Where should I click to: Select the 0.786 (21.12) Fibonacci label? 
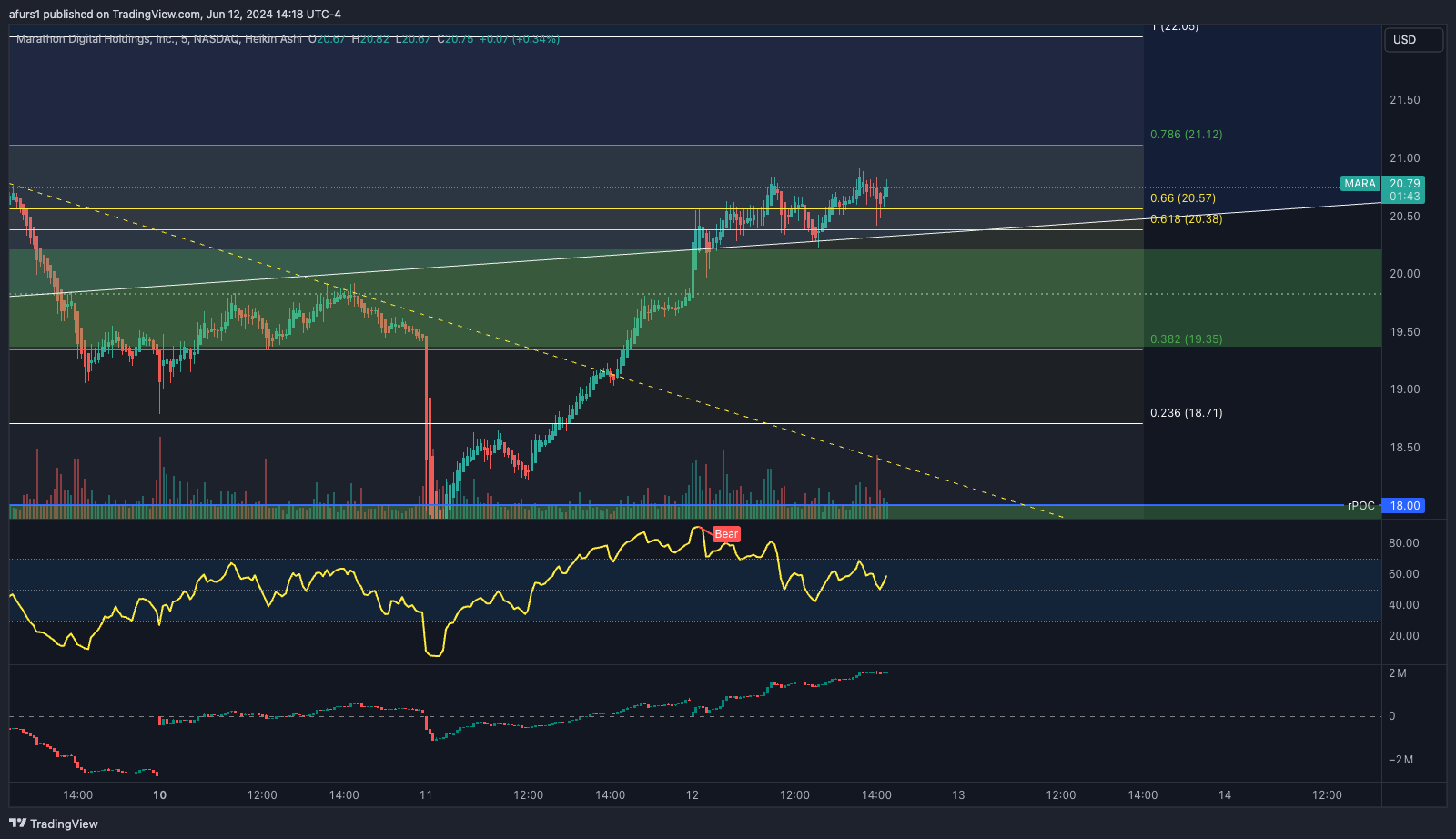tap(1187, 135)
